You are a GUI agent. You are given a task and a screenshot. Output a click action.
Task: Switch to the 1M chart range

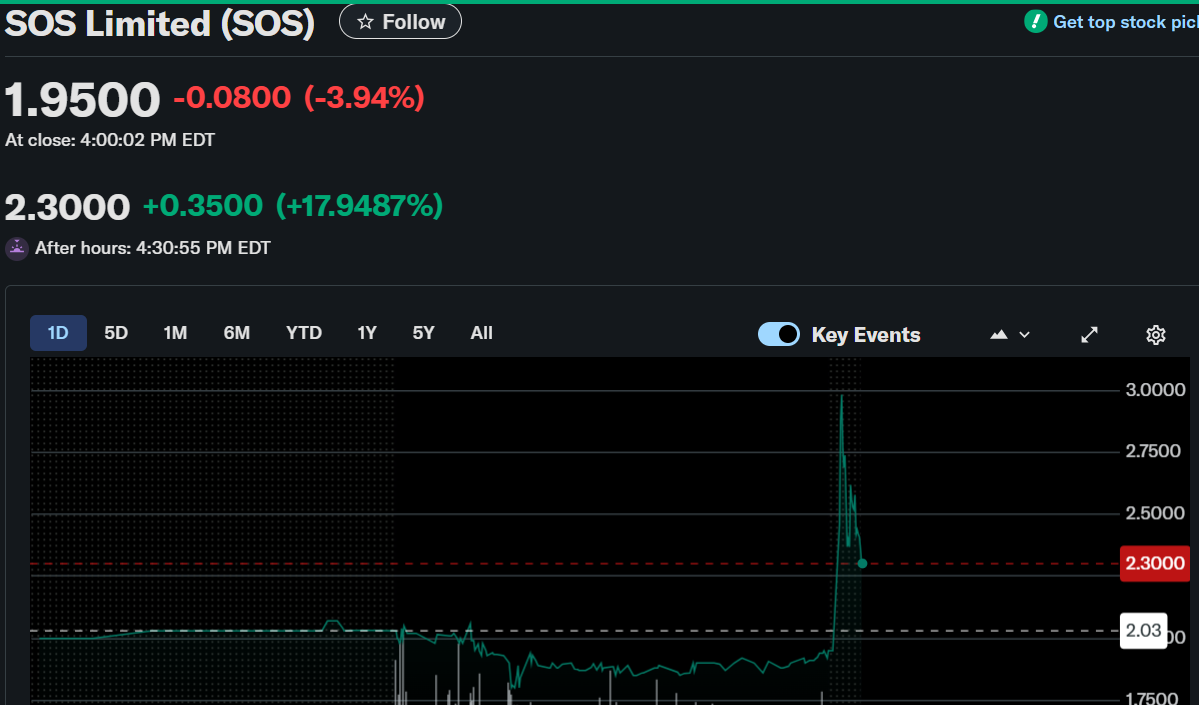pyautogui.click(x=175, y=333)
